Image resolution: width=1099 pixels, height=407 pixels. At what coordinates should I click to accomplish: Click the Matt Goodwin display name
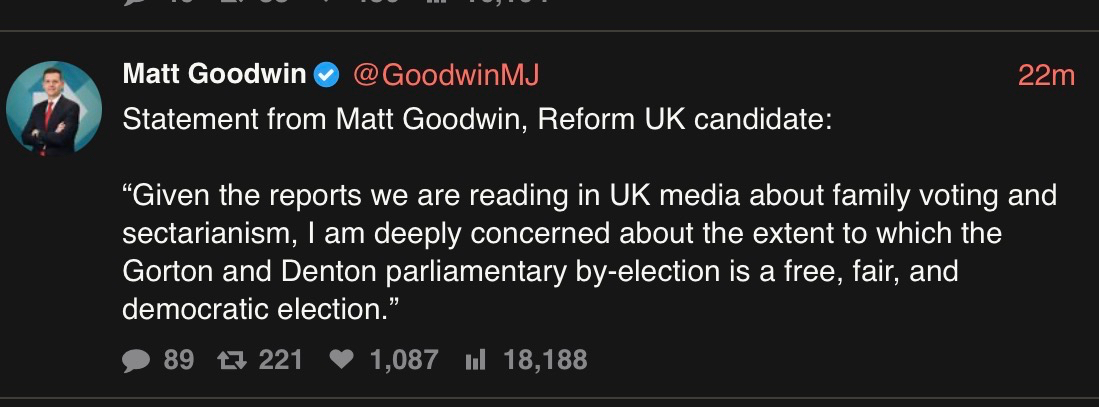pyautogui.click(x=214, y=75)
